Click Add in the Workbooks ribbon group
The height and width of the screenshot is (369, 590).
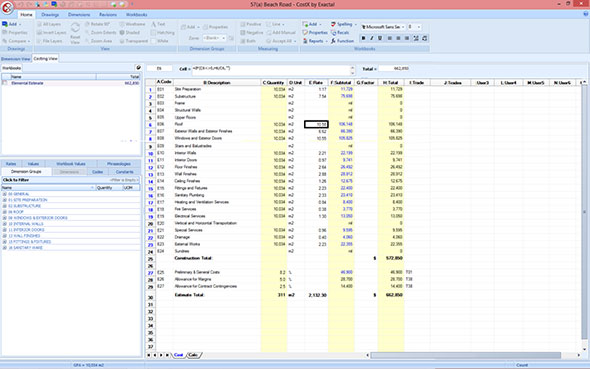click(x=311, y=24)
